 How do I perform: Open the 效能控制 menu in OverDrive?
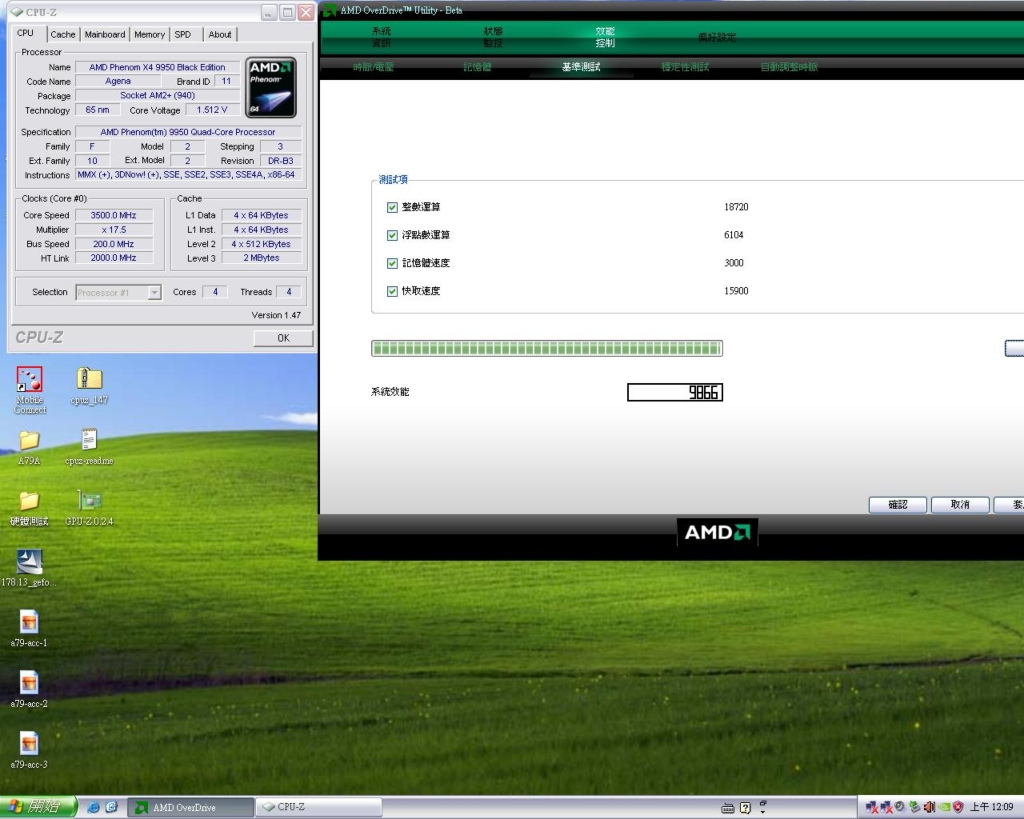pyautogui.click(x=605, y=37)
